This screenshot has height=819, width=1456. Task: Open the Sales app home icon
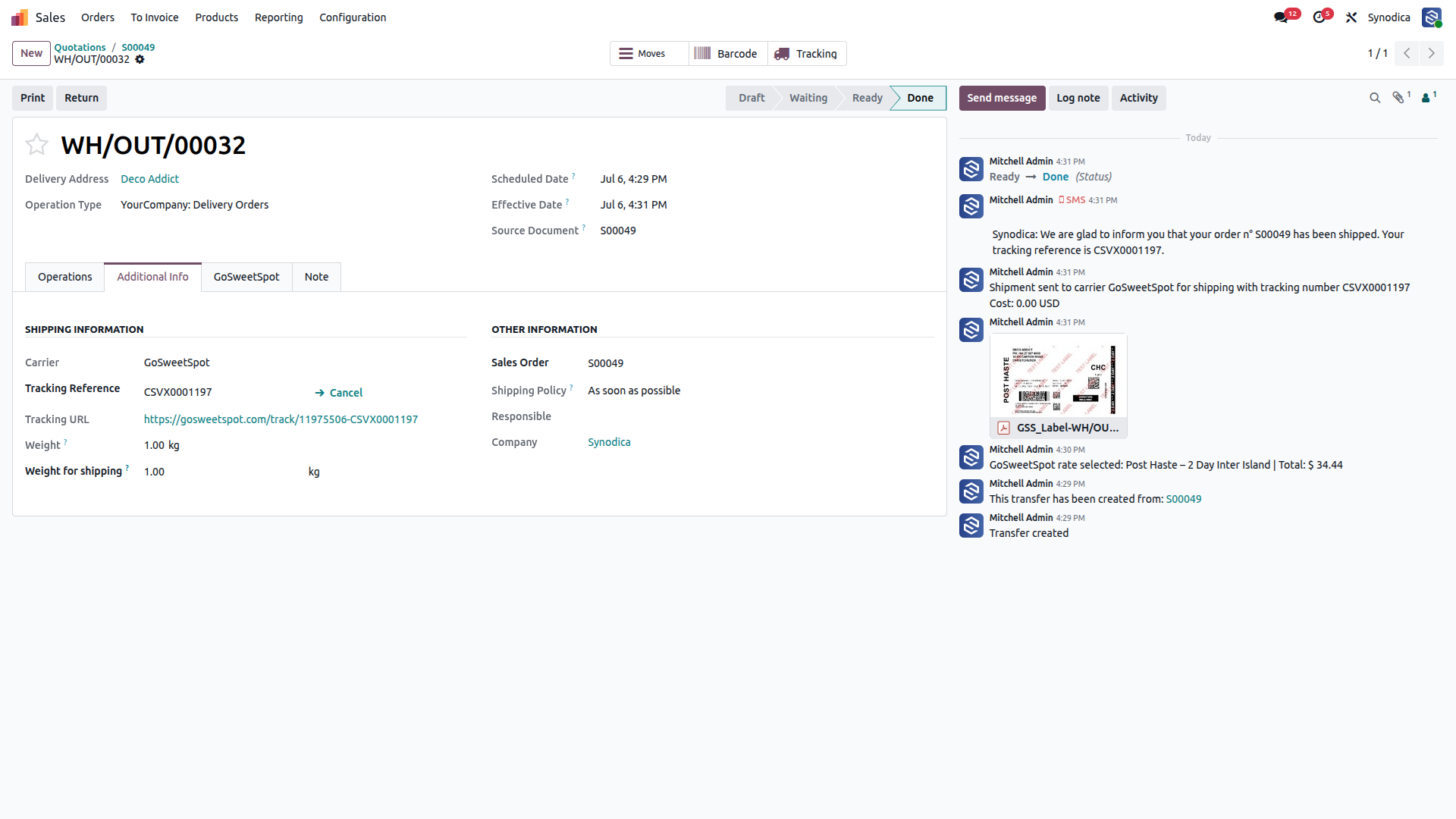pyautogui.click(x=20, y=17)
